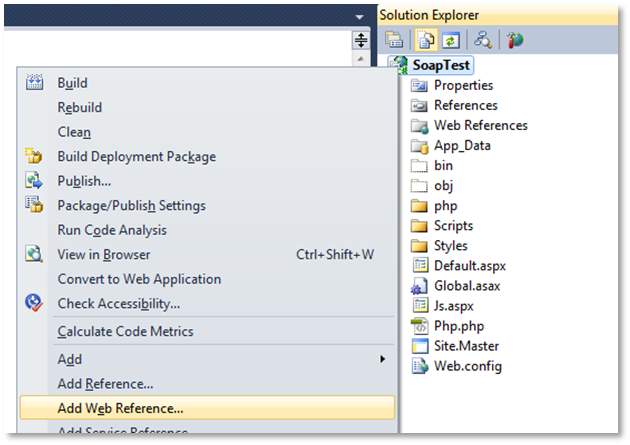Select the Site.Master file
630x445 pixels.
(x=466, y=345)
